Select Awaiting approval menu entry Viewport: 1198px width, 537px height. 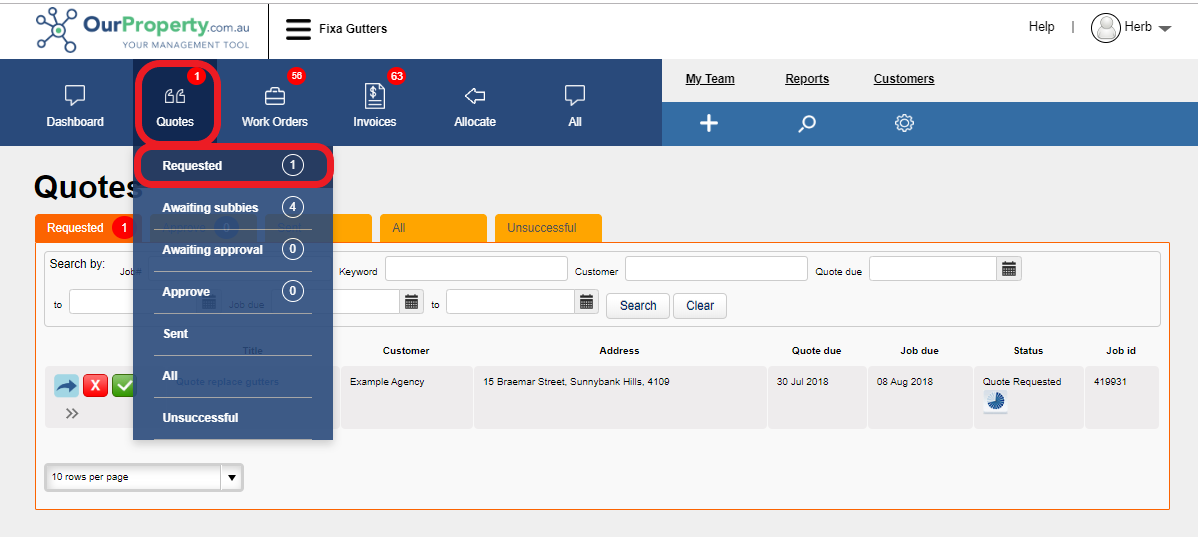[233, 250]
